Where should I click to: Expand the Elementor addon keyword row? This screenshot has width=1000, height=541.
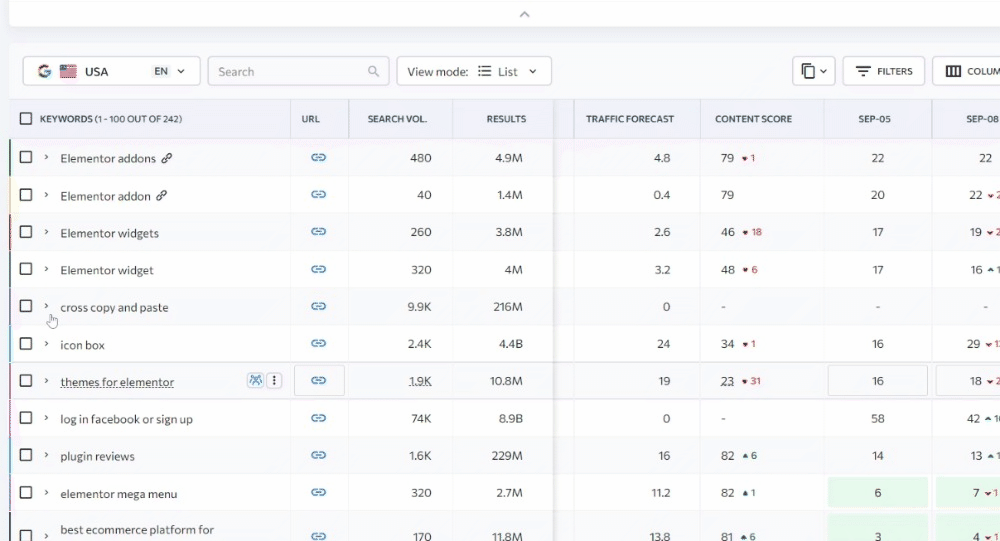tap(46, 195)
